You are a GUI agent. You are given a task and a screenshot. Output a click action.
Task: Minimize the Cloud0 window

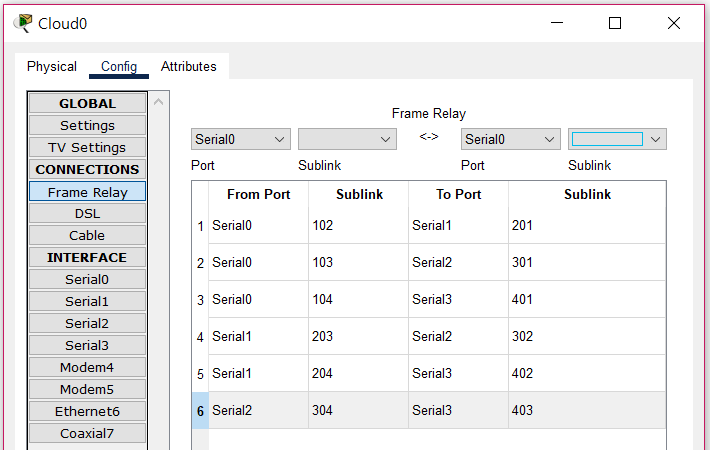point(557,23)
